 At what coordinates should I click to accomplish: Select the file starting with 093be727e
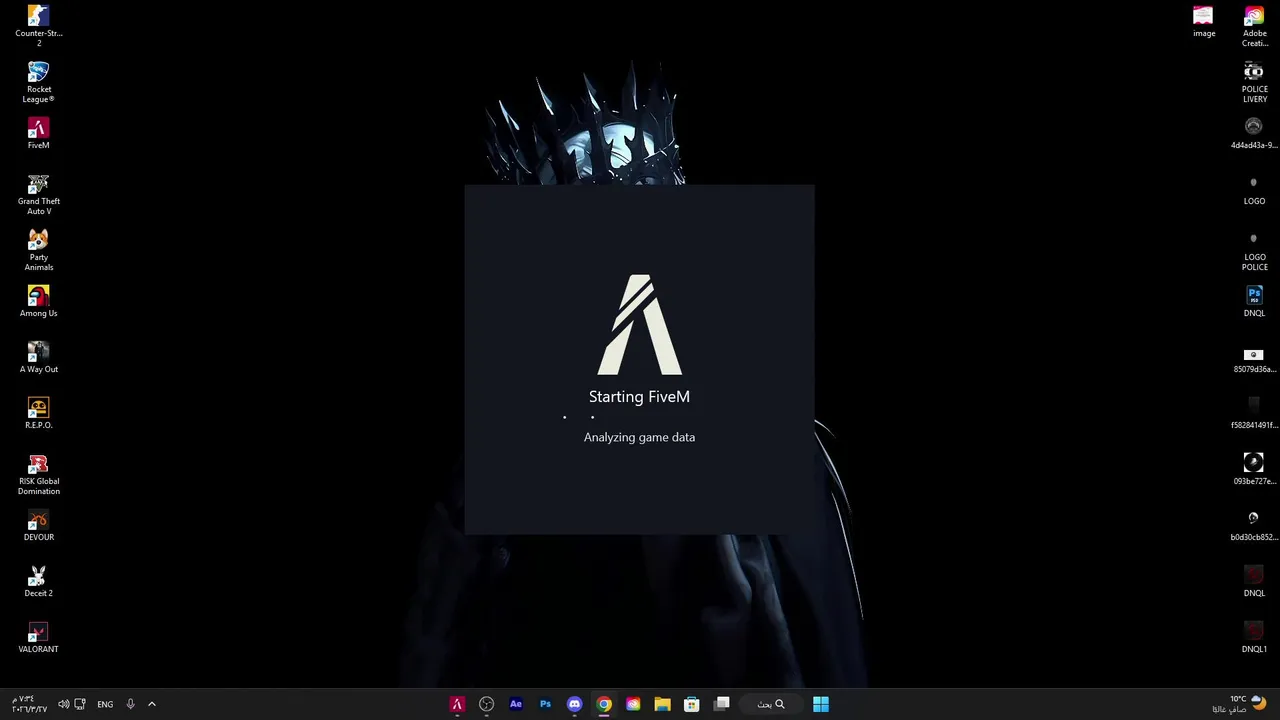1254,470
